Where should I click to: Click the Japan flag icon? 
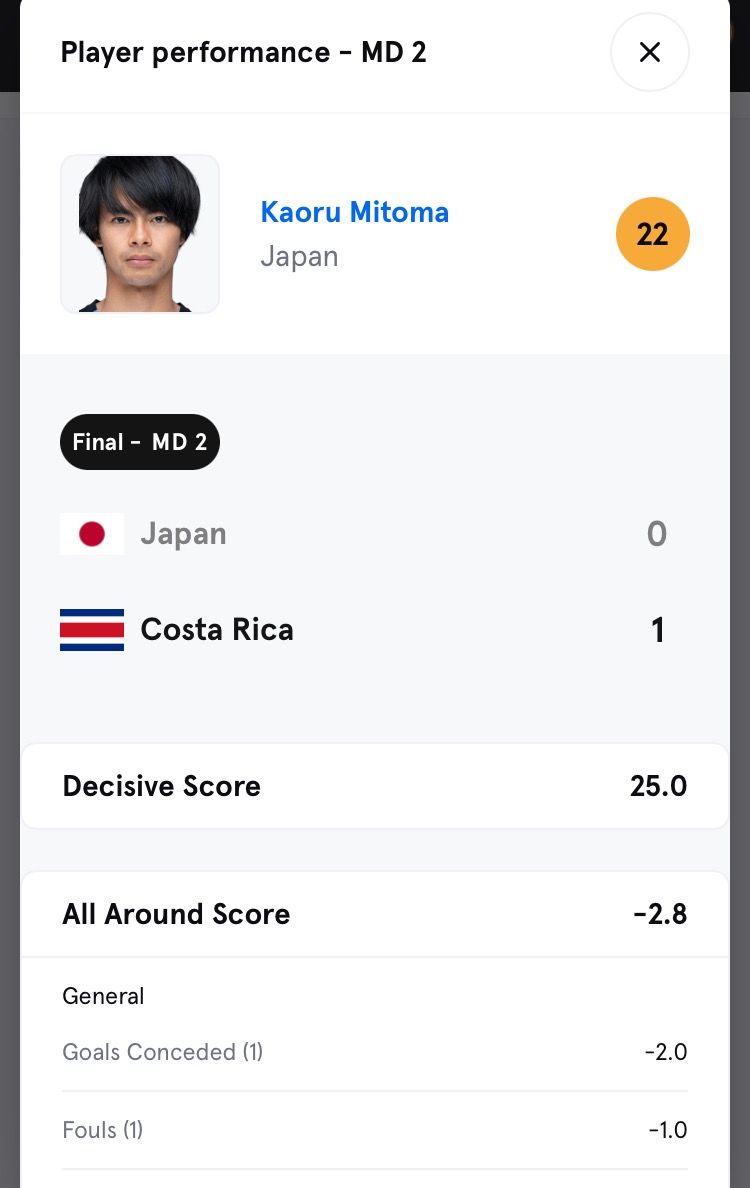pos(92,534)
